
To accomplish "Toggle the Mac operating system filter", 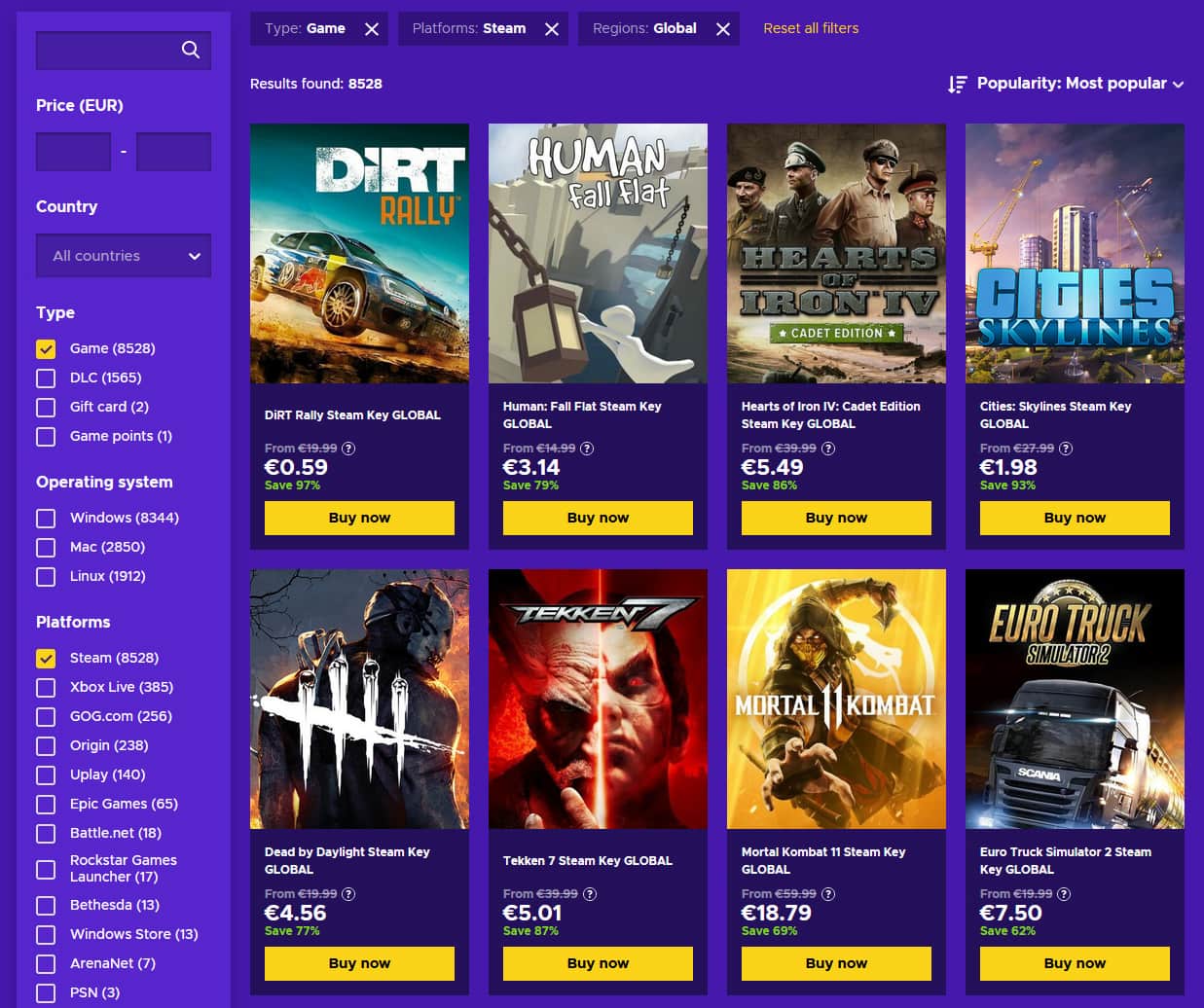I will (46, 547).
